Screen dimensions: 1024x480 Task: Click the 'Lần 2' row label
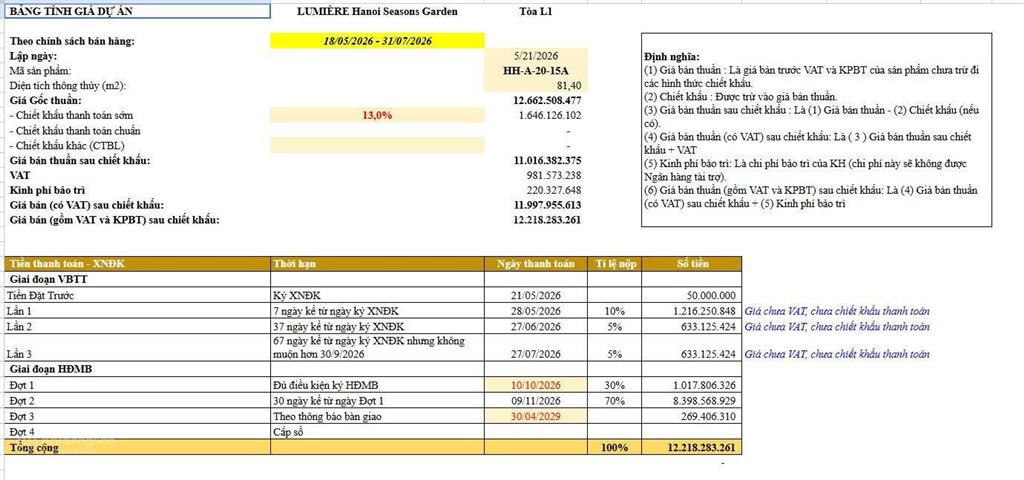19,327
